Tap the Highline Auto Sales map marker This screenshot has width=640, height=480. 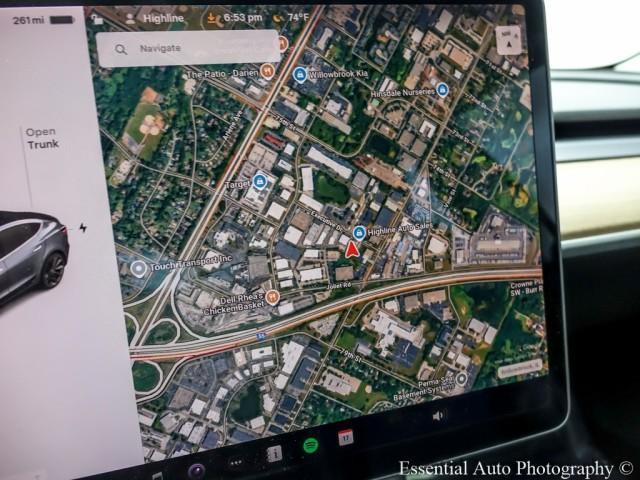pos(359,233)
